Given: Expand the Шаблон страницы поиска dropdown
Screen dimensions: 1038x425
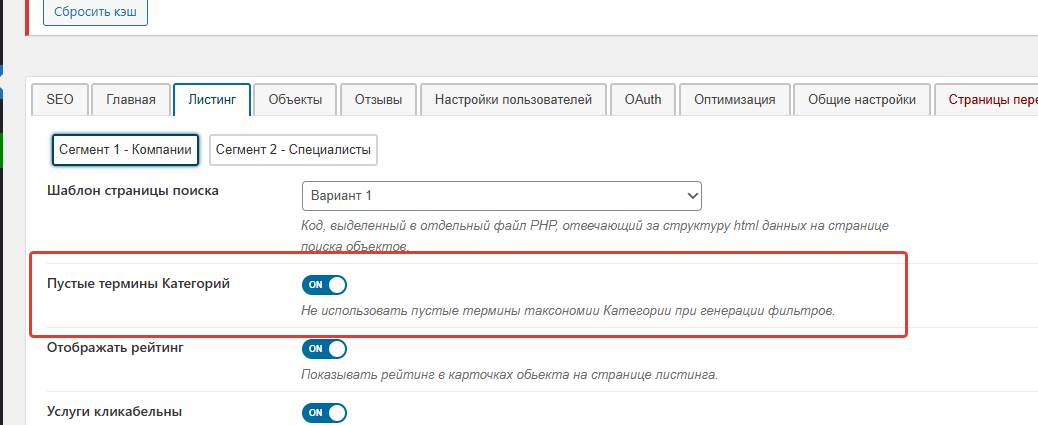Looking at the screenshot, I should click(501, 196).
